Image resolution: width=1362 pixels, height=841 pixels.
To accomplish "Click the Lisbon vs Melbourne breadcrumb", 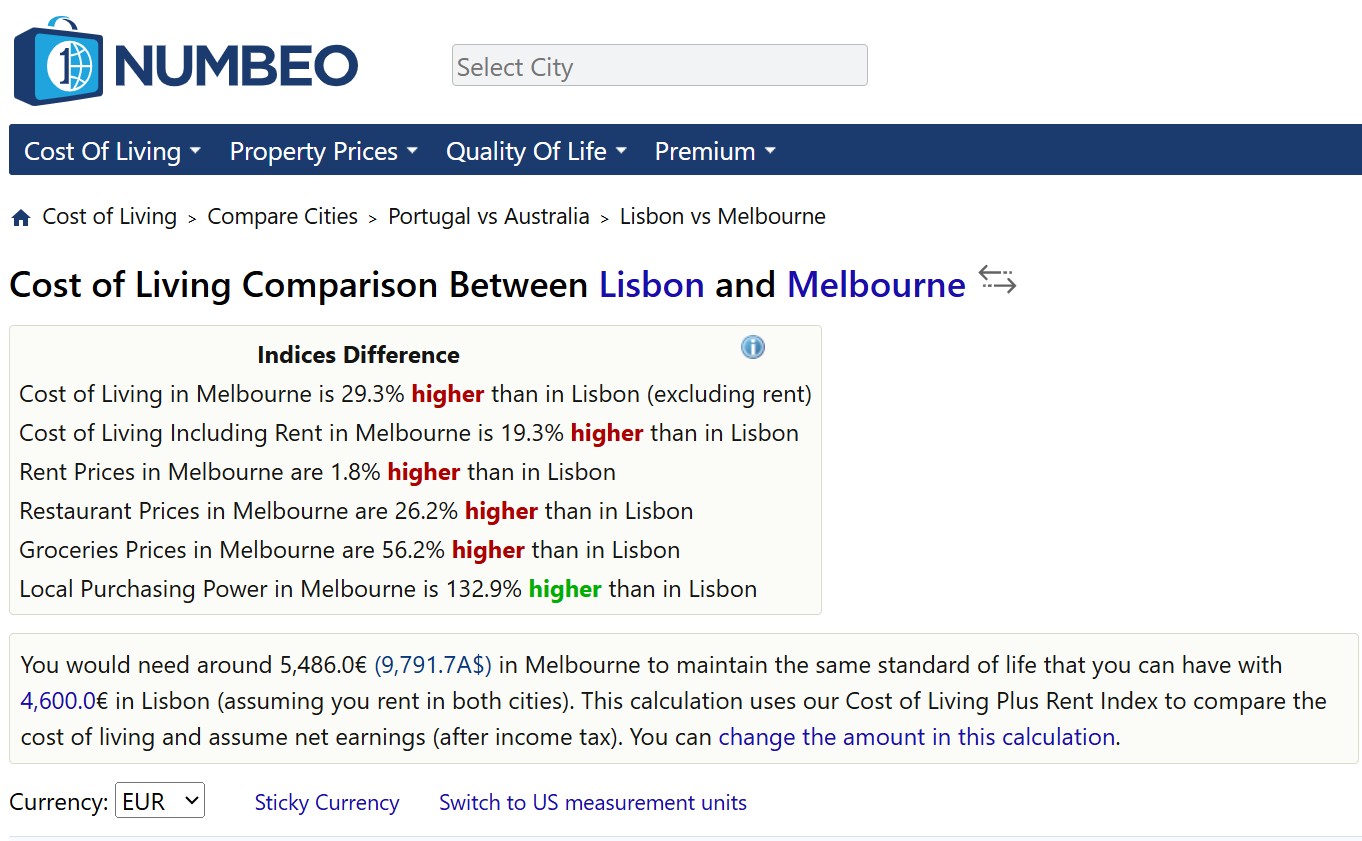I will point(722,217).
